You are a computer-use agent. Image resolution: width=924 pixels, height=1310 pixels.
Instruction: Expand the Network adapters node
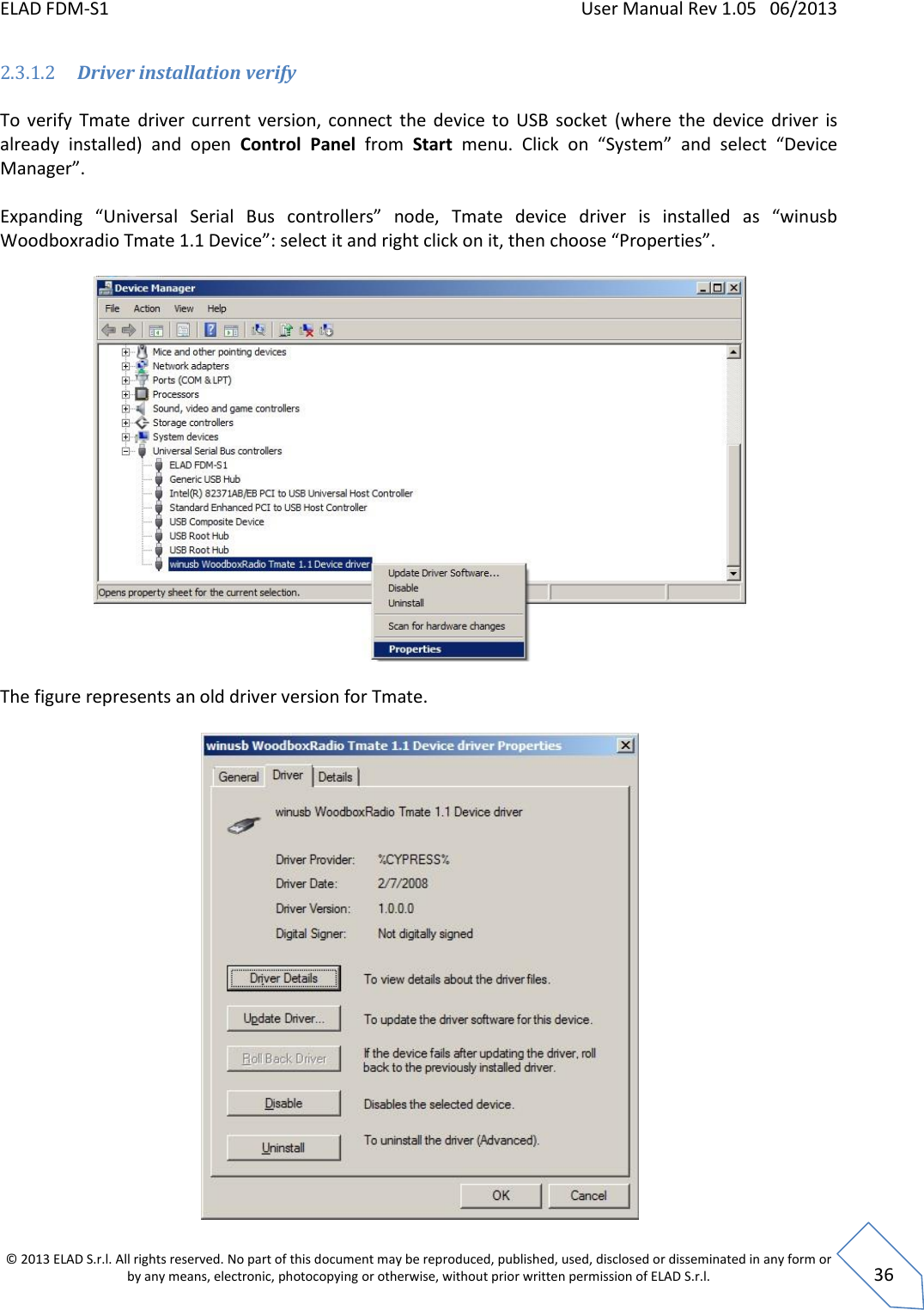coord(125,365)
